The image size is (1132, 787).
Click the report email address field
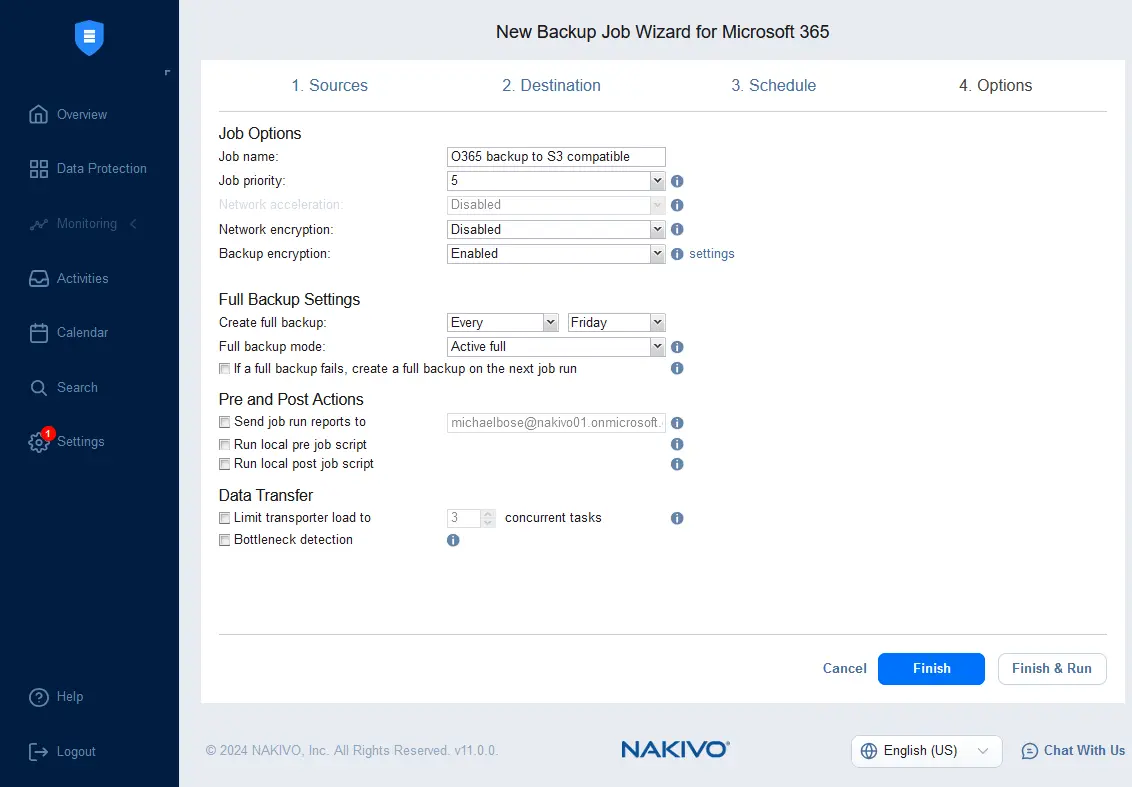pos(556,422)
